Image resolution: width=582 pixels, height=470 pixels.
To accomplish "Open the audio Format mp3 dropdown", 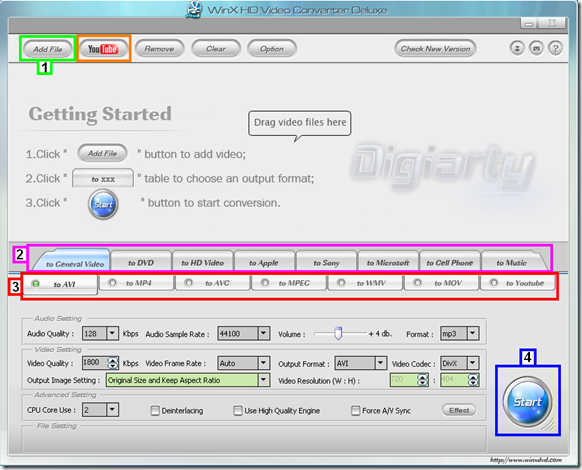I will (473, 333).
